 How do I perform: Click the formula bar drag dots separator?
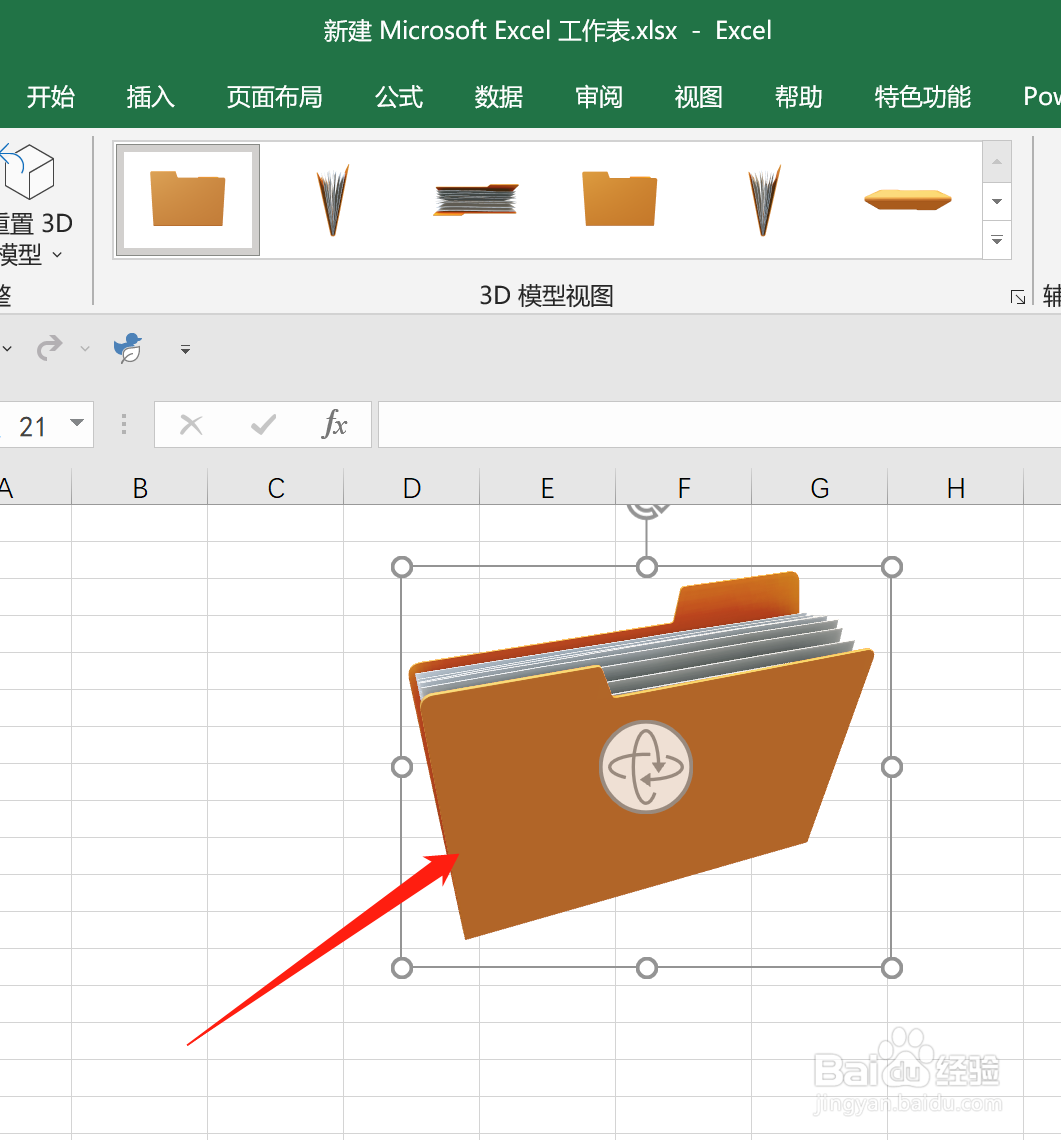(x=124, y=425)
